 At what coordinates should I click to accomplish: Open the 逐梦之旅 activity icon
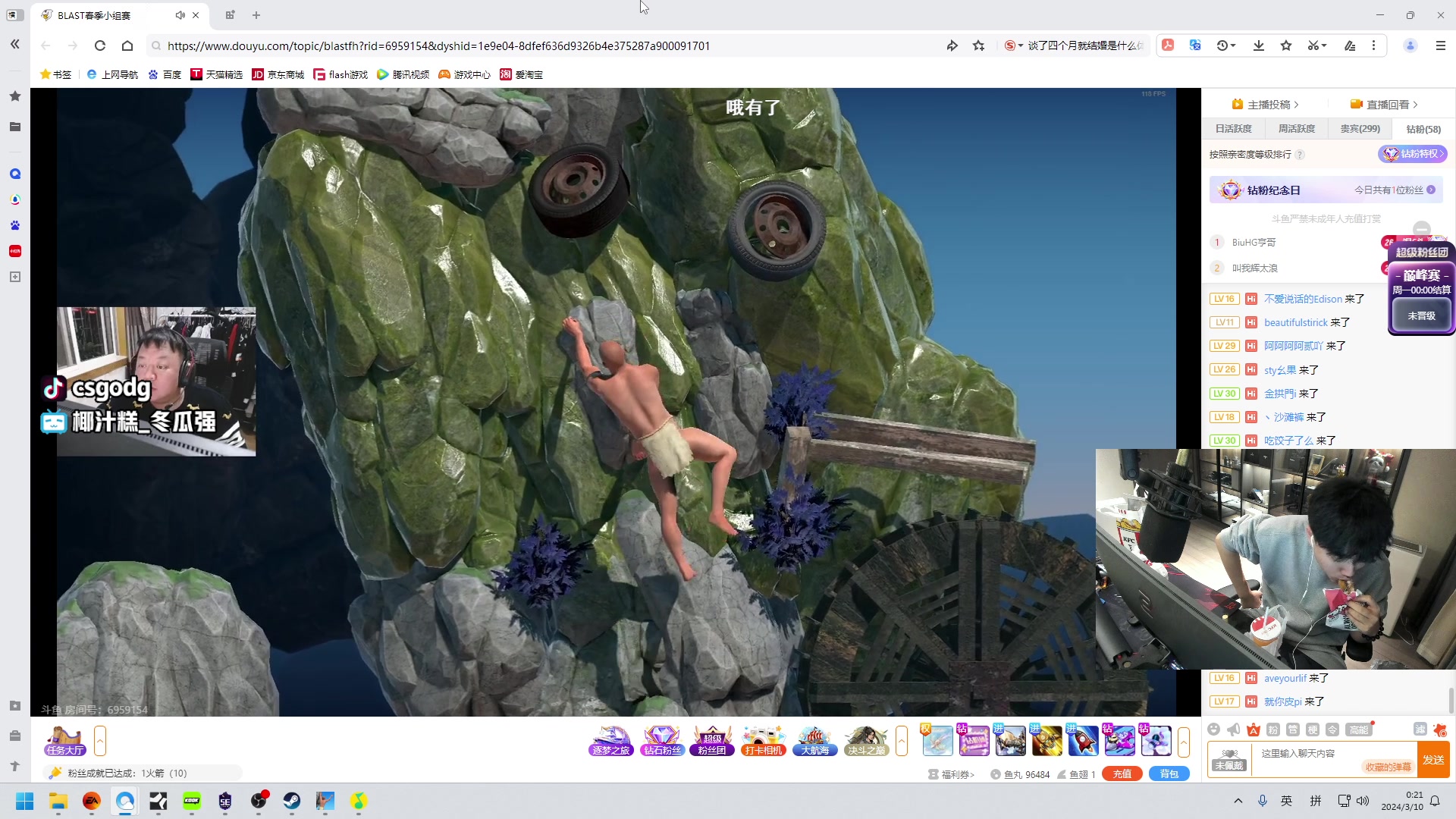(611, 741)
